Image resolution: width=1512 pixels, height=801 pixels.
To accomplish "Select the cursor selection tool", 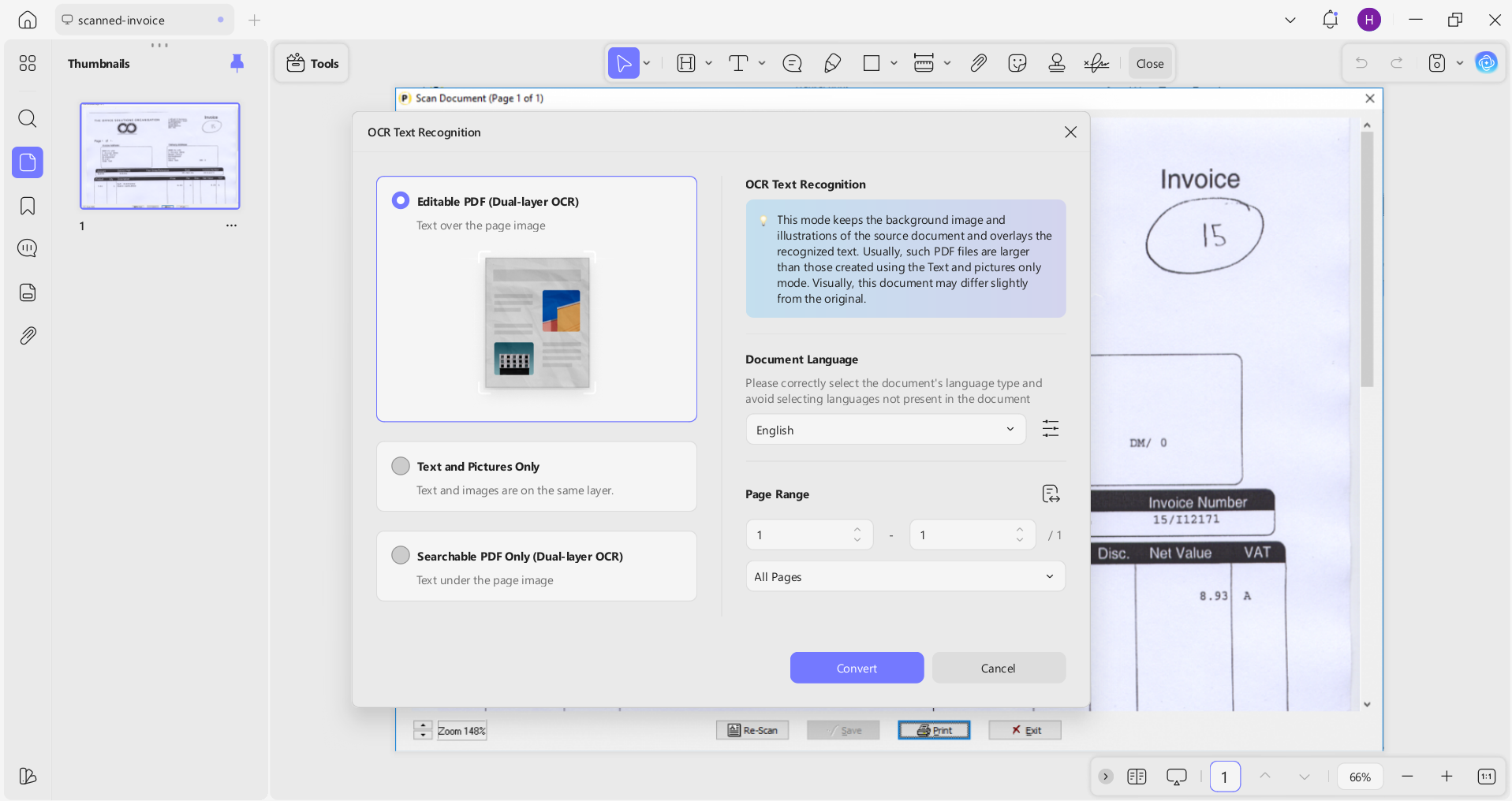I will (x=623, y=63).
